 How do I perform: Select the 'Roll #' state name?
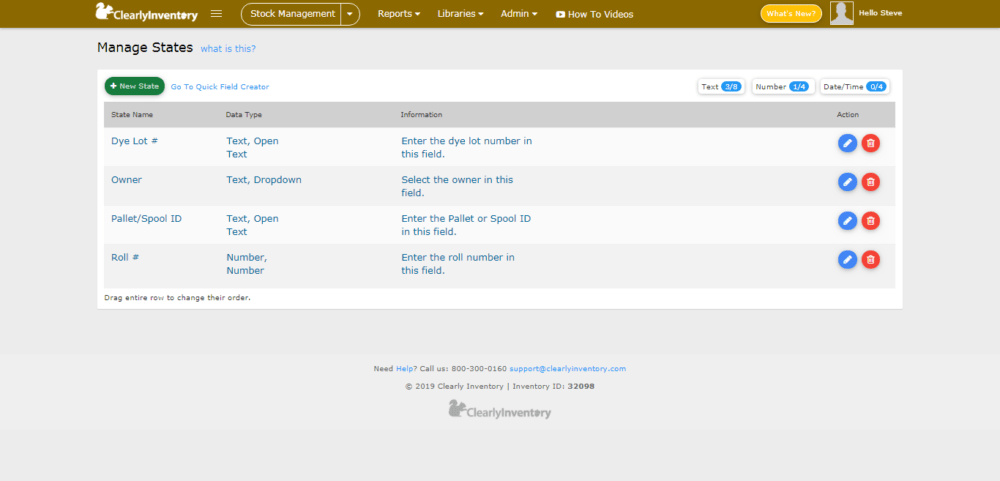pos(126,257)
